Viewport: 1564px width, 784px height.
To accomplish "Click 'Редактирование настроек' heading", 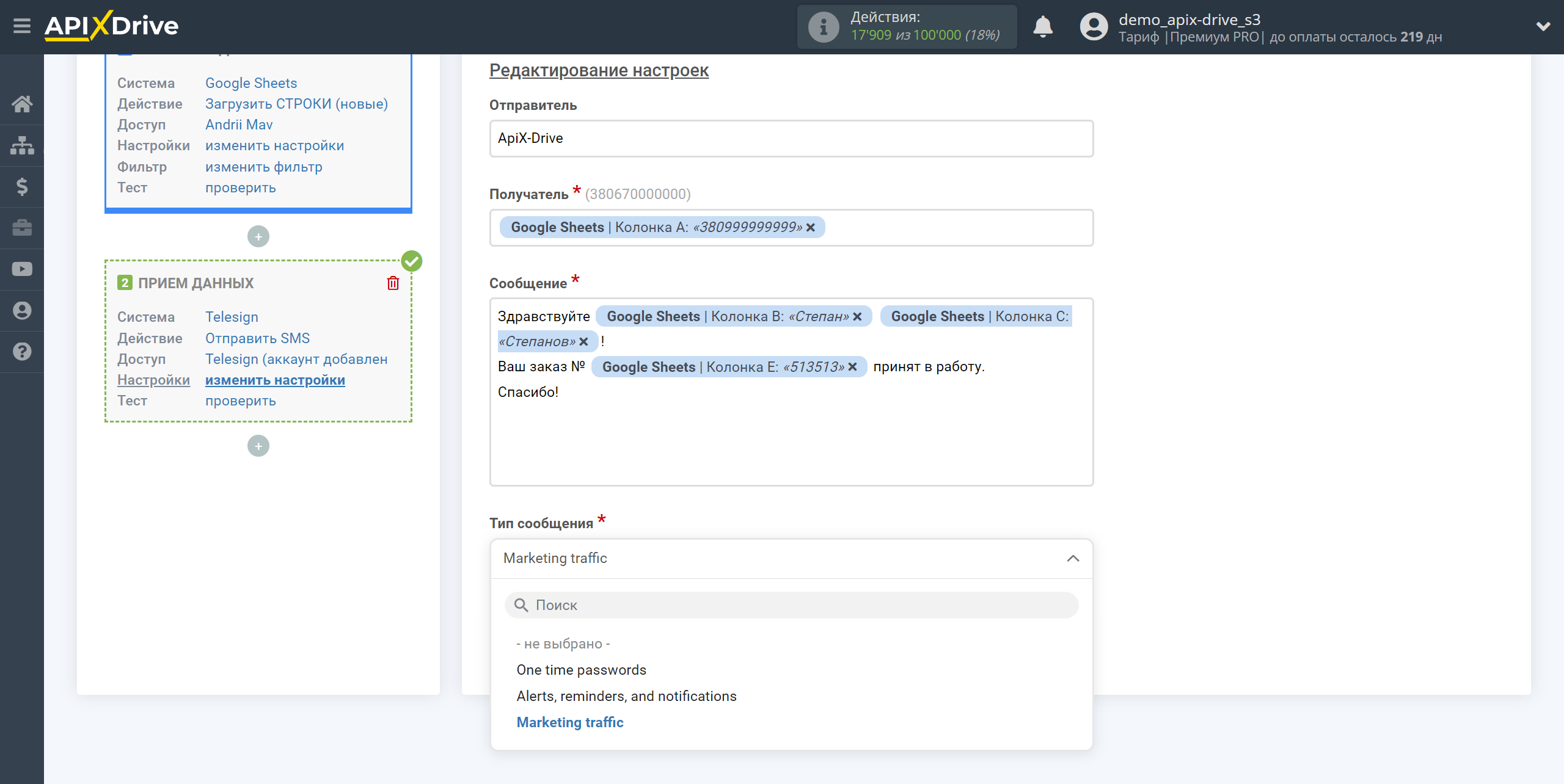I will (599, 70).
